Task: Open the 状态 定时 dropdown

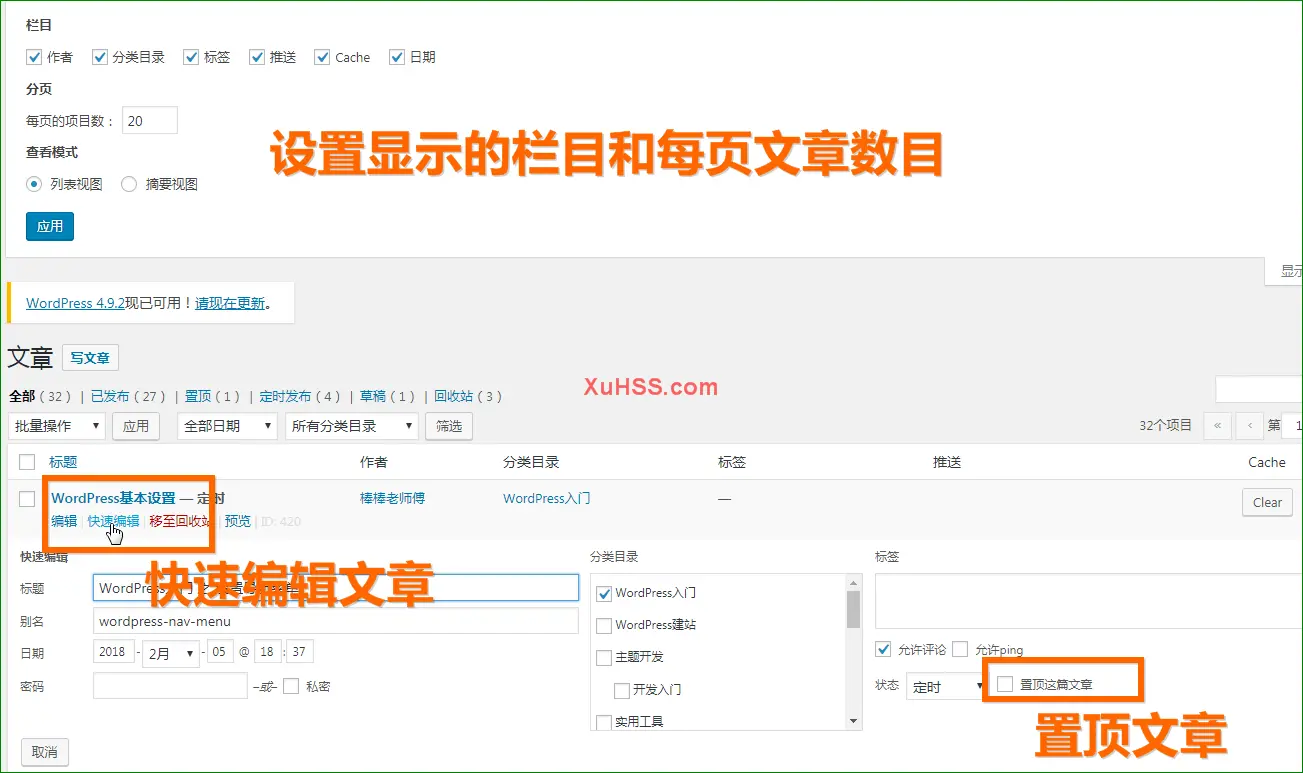Action: (947, 686)
